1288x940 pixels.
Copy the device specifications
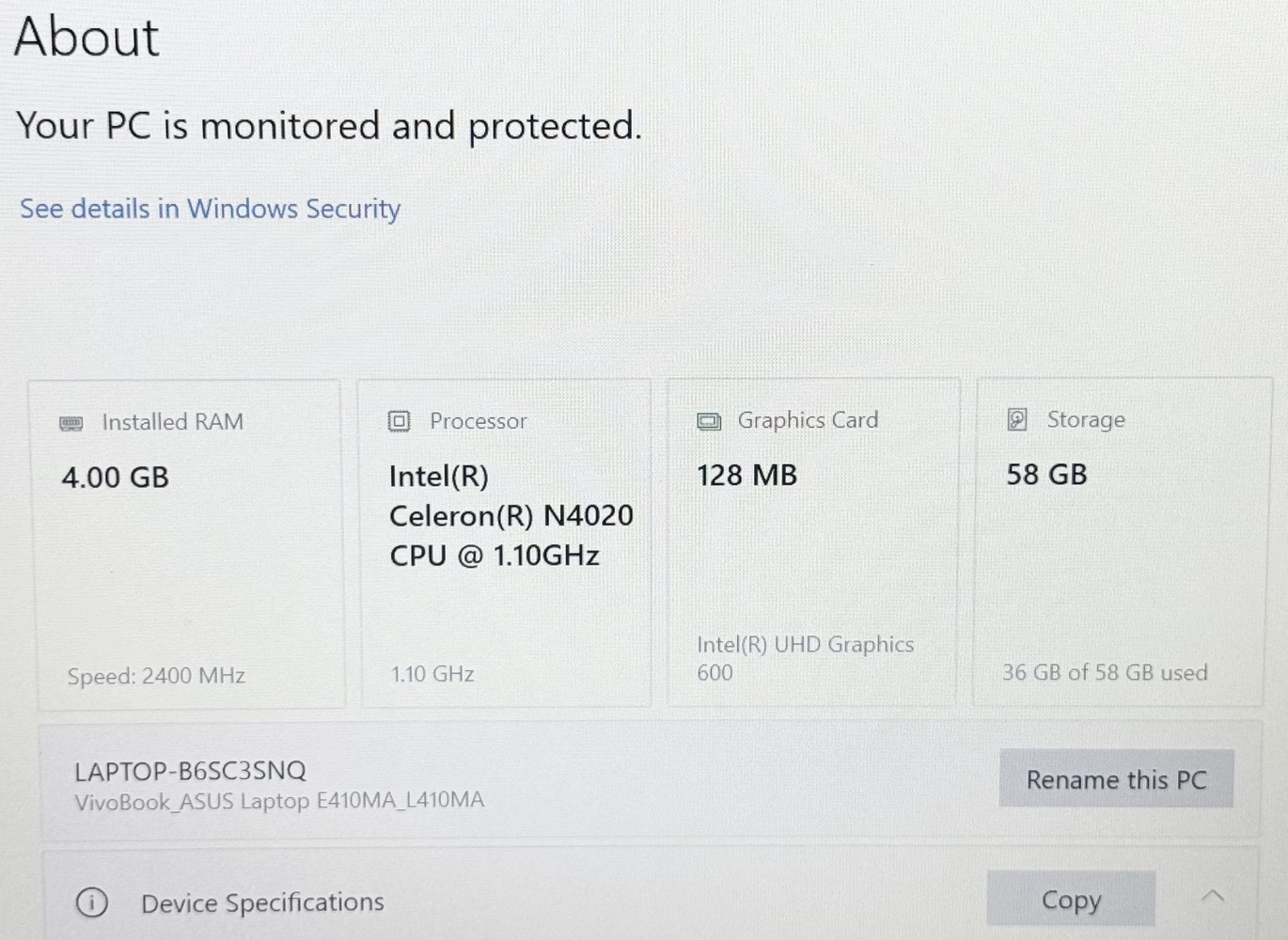click(1071, 900)
